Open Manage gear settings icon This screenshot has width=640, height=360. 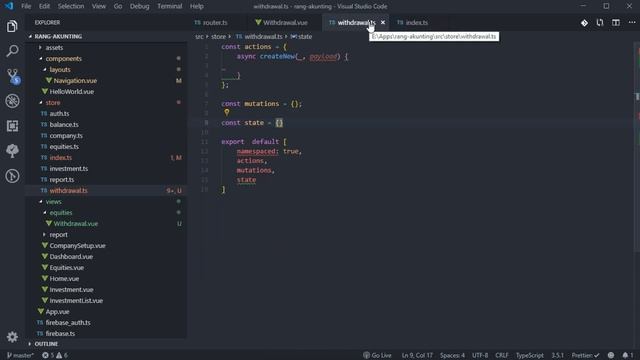pyautogui.click(x=12, y=337)
